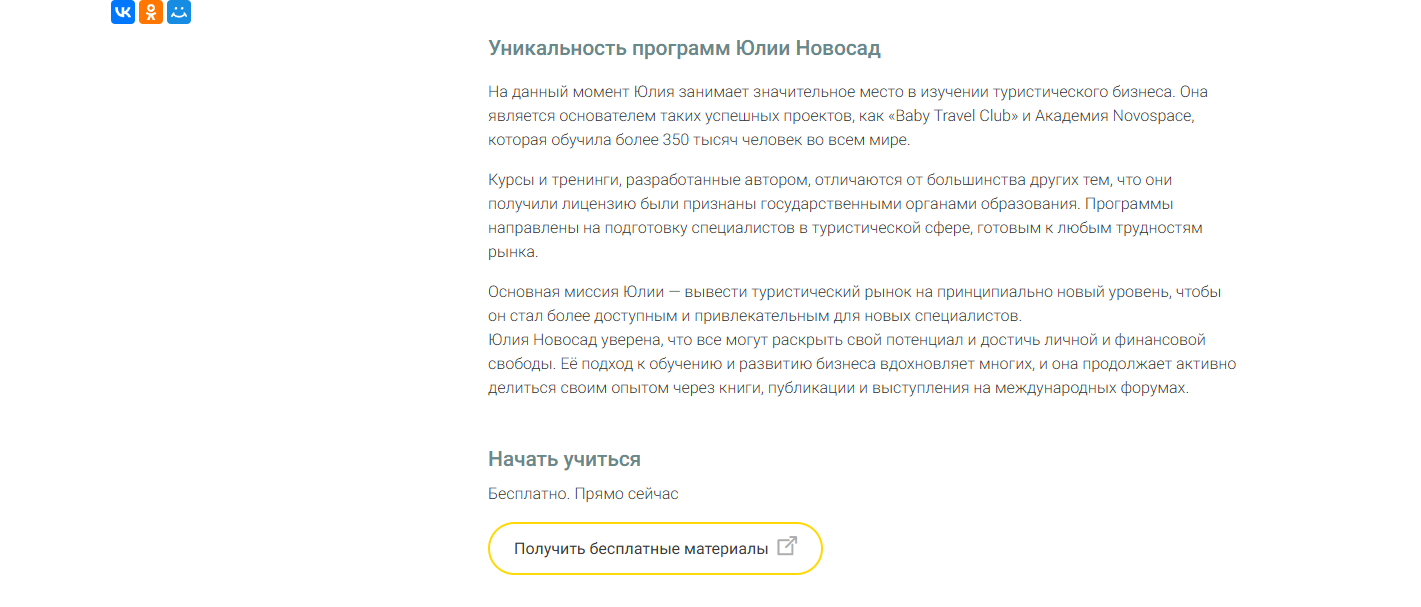
Task: Share the page on VK
Action: pyautogui.click(x=123, y=12)
